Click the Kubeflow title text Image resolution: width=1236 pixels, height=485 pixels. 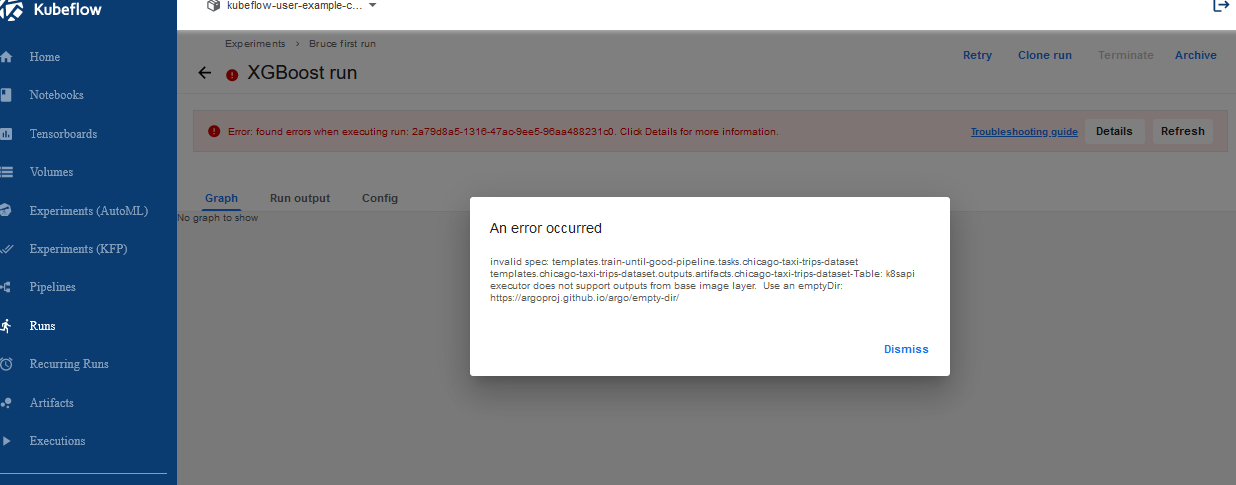point(67,9)
